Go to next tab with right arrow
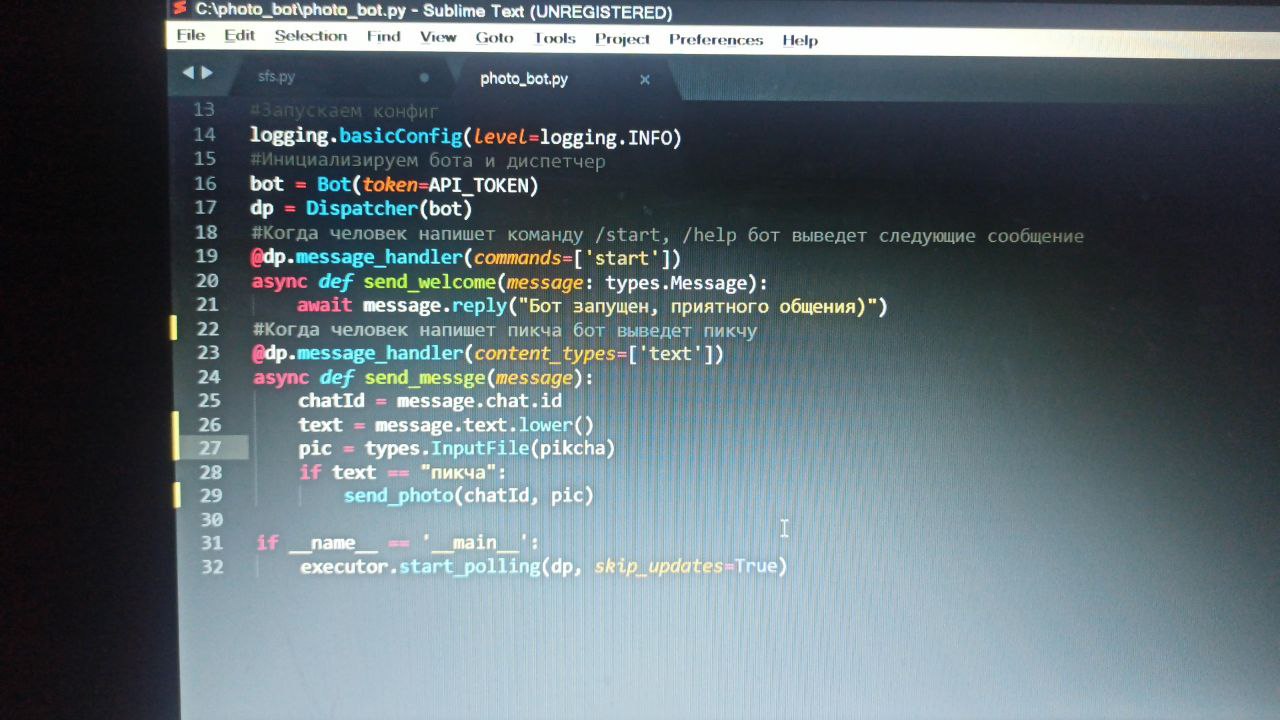The width and height of the screenshot is (1280, 720). pyautogui.click(x=207, y=73)
